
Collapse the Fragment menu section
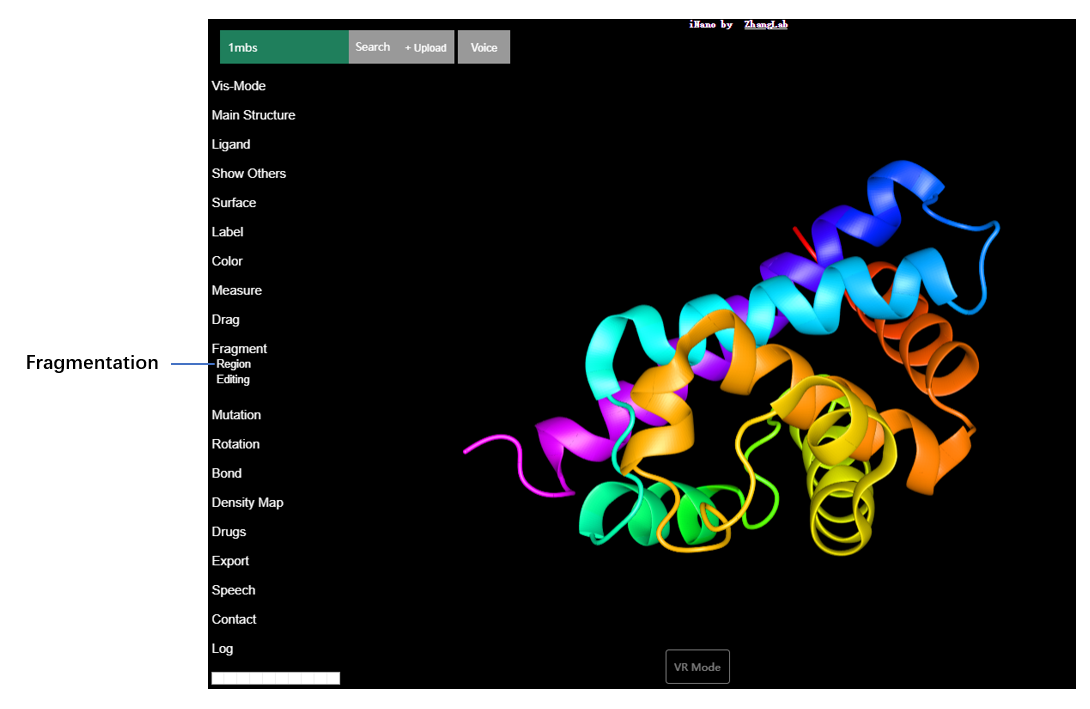(x=239, y=349)
